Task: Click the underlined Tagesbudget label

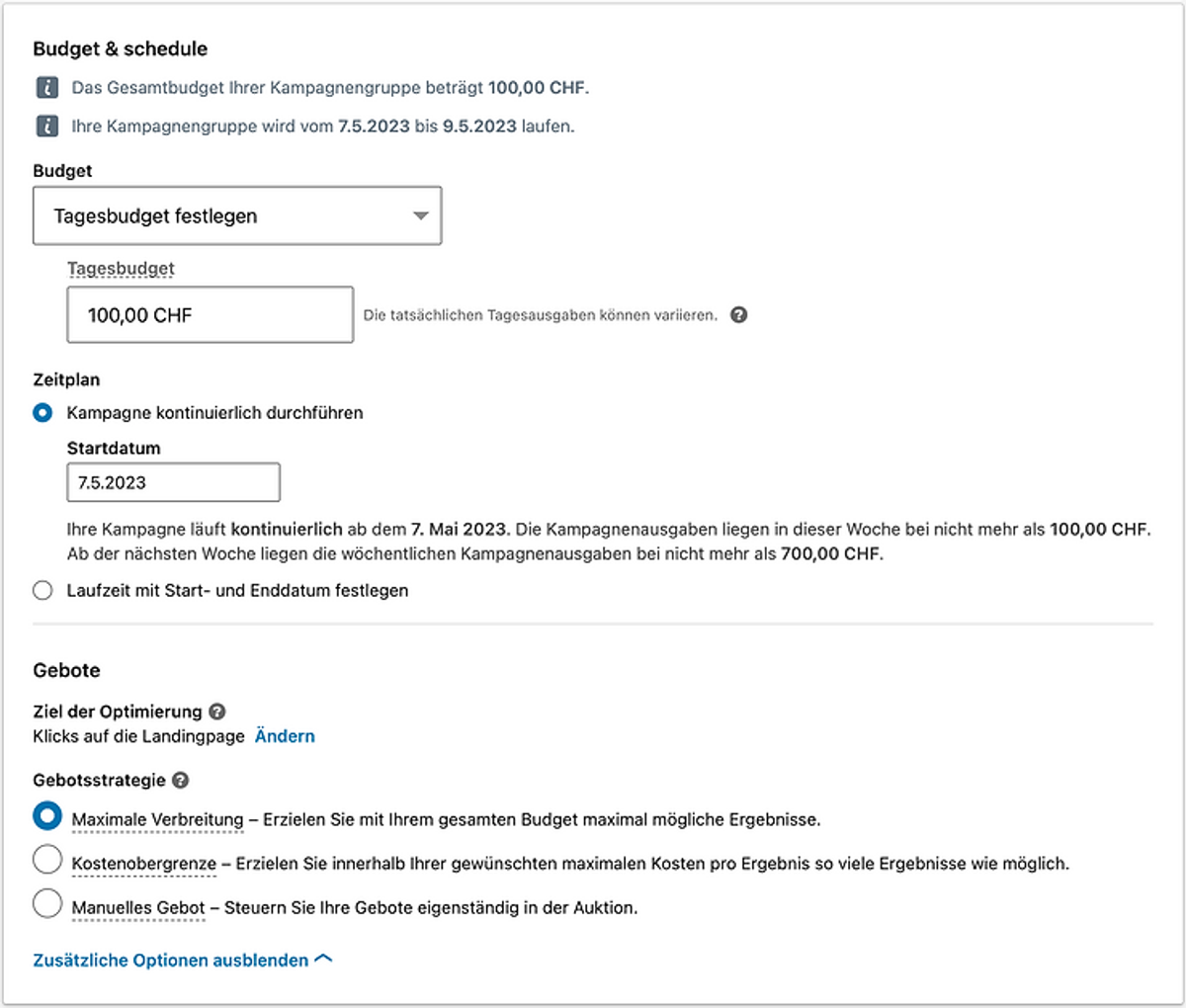Action: [121, 269]
